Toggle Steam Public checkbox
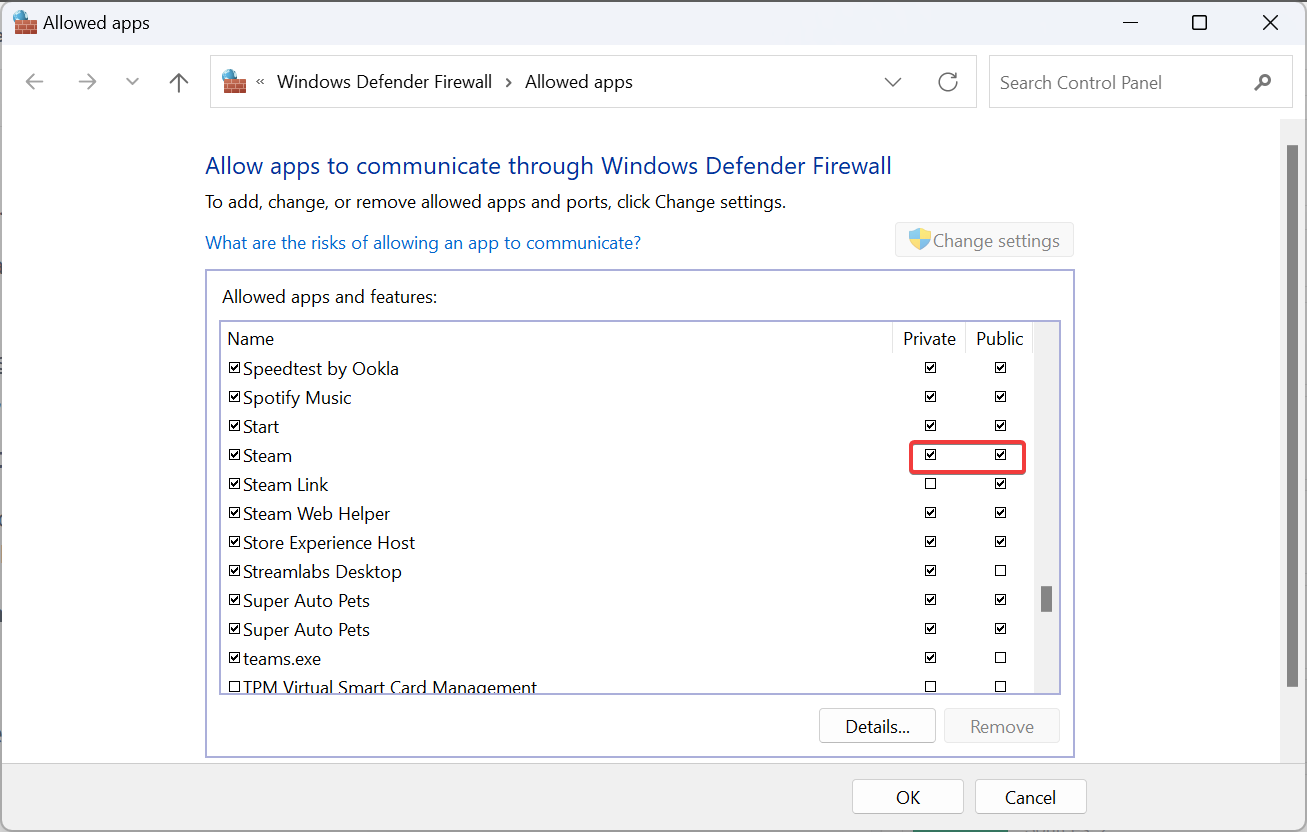The height and width of the screenshot is (832, 1307). (x=1001, y=455)
